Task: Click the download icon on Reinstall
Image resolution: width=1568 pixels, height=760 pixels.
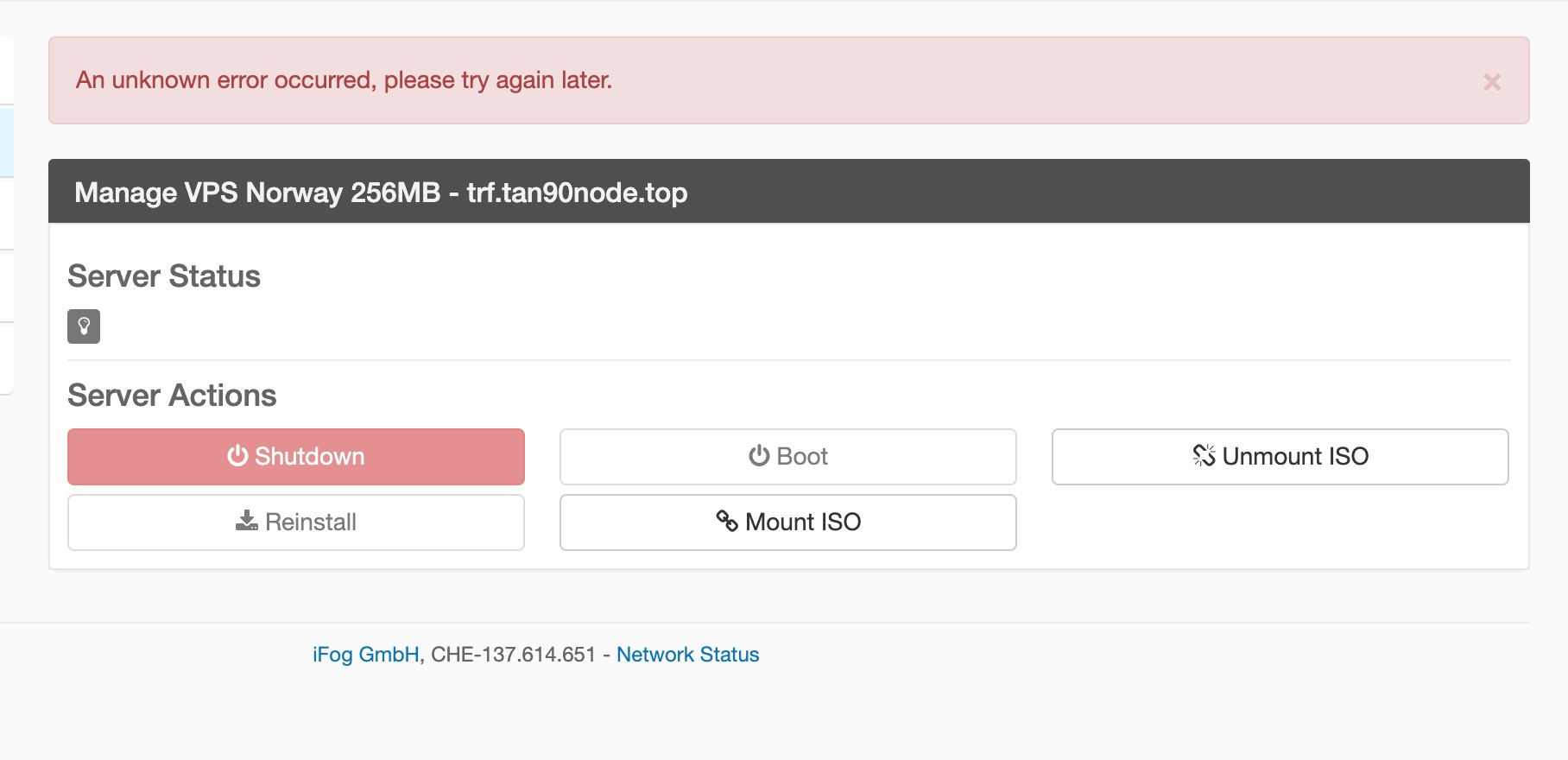Action: point(247,521)
